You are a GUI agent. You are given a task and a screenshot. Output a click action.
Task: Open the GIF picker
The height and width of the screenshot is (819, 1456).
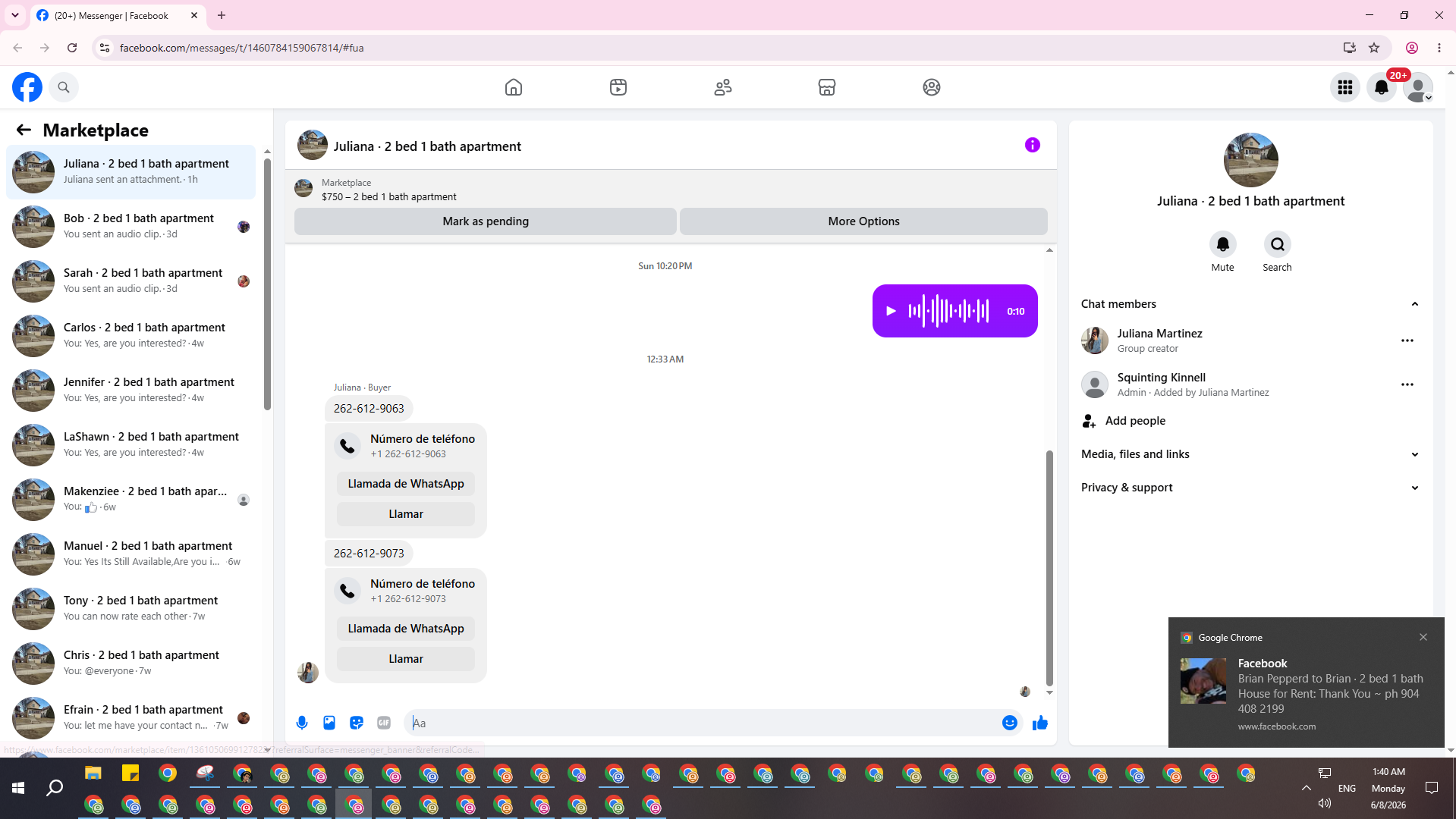pyautogui.click(x=384, y=723)
